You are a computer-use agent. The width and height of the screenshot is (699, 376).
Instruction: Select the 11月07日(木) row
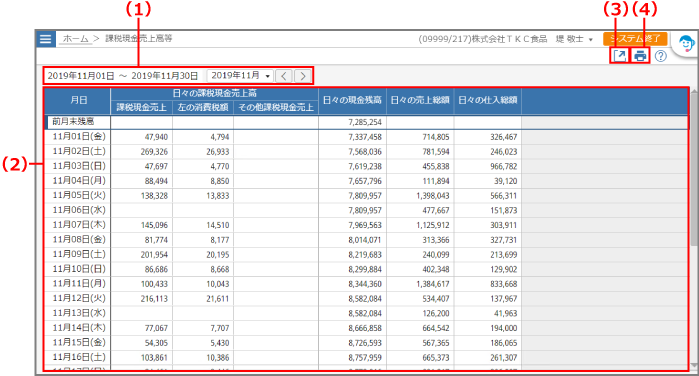[366, 225]
